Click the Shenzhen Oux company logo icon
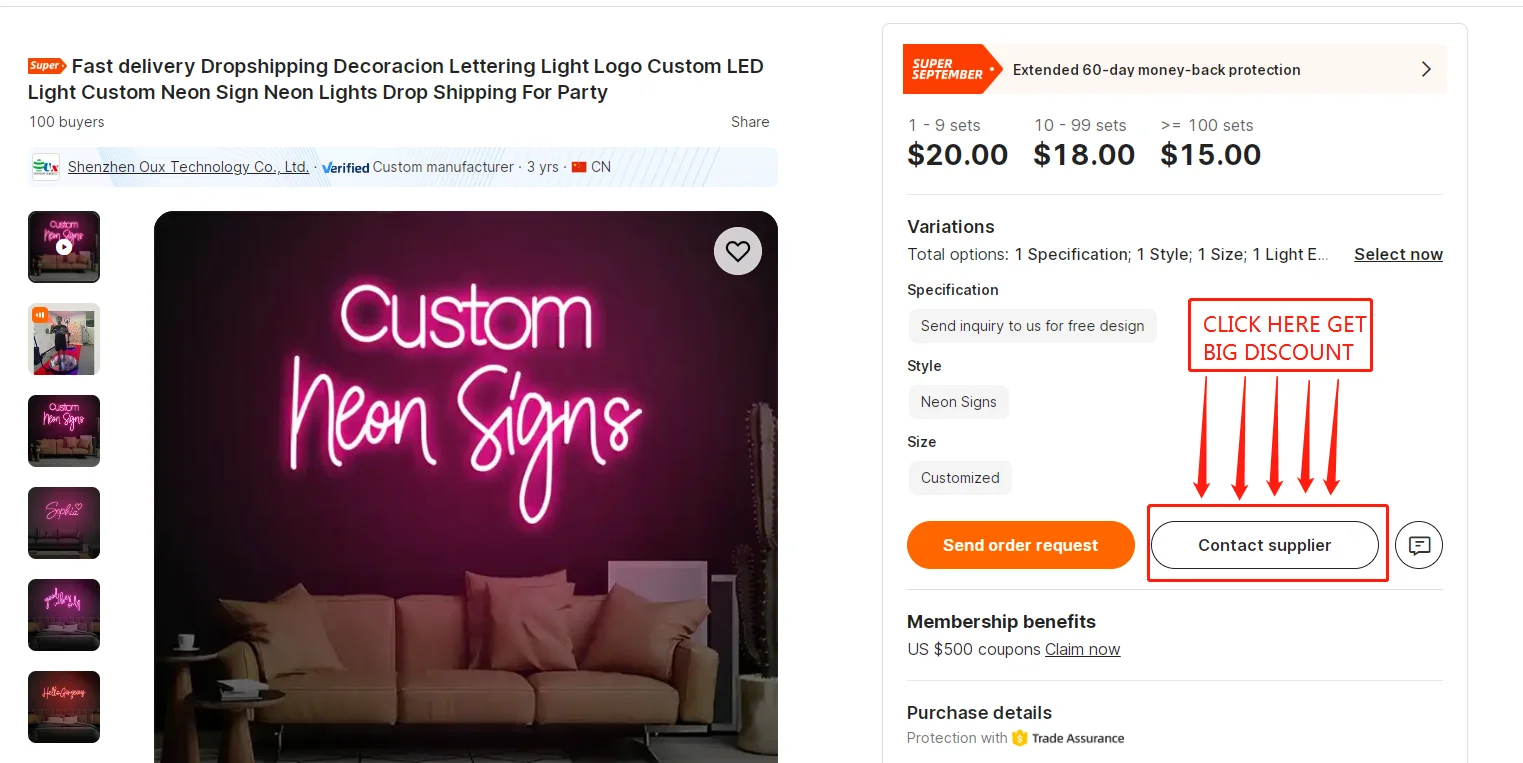This screenshot has height=763, width=1523. [46, 167]
